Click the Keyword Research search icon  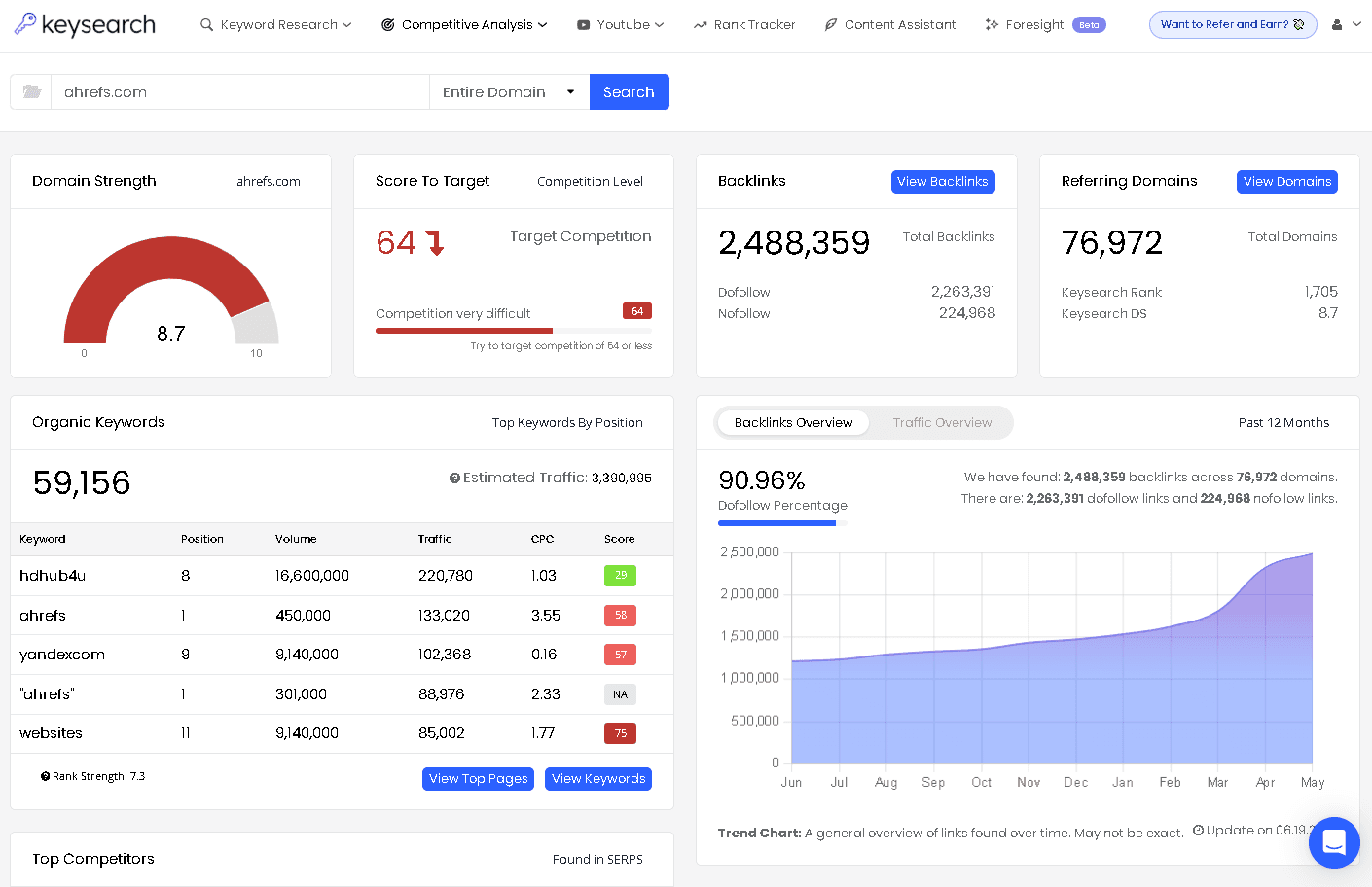coord(206,24)
